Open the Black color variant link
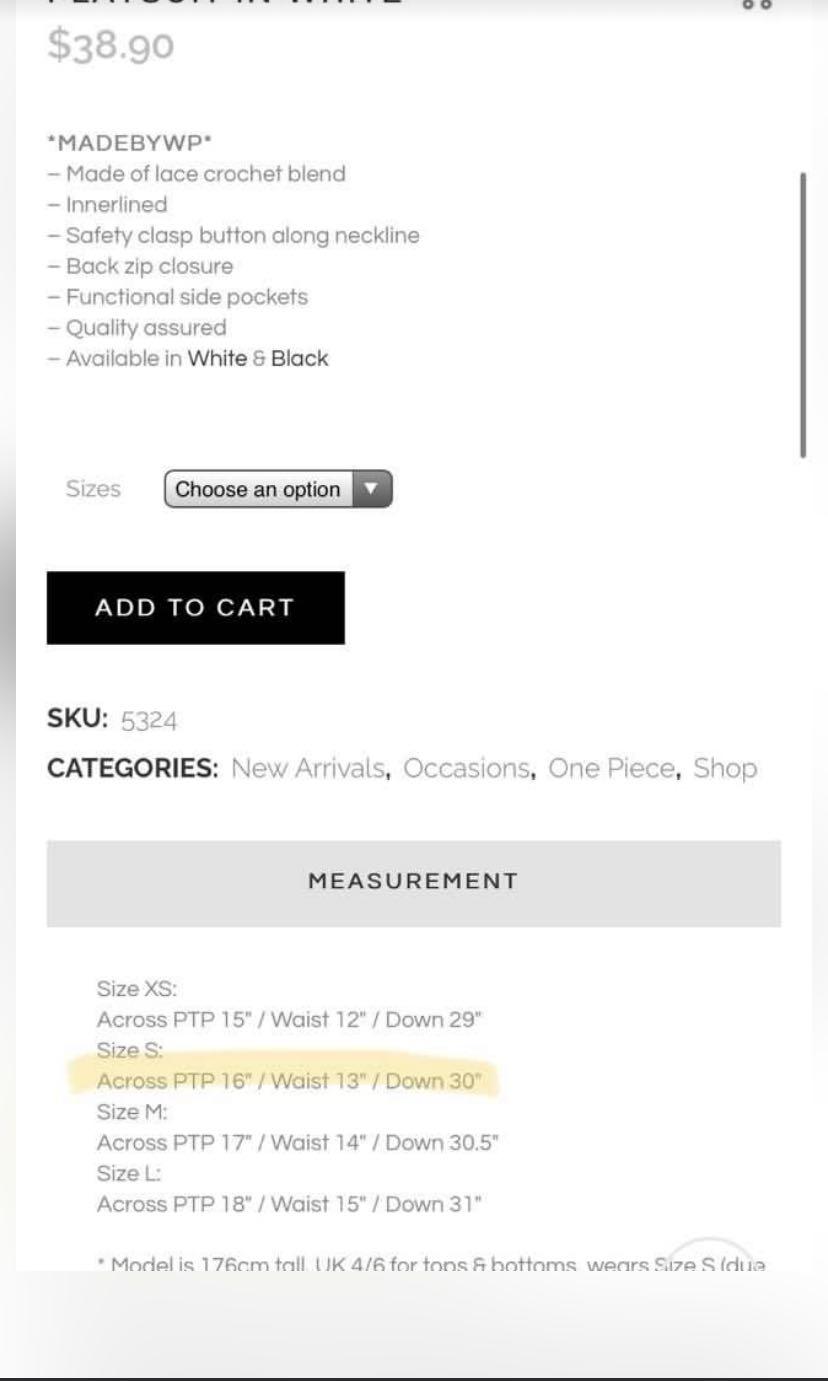 point(299,359)
